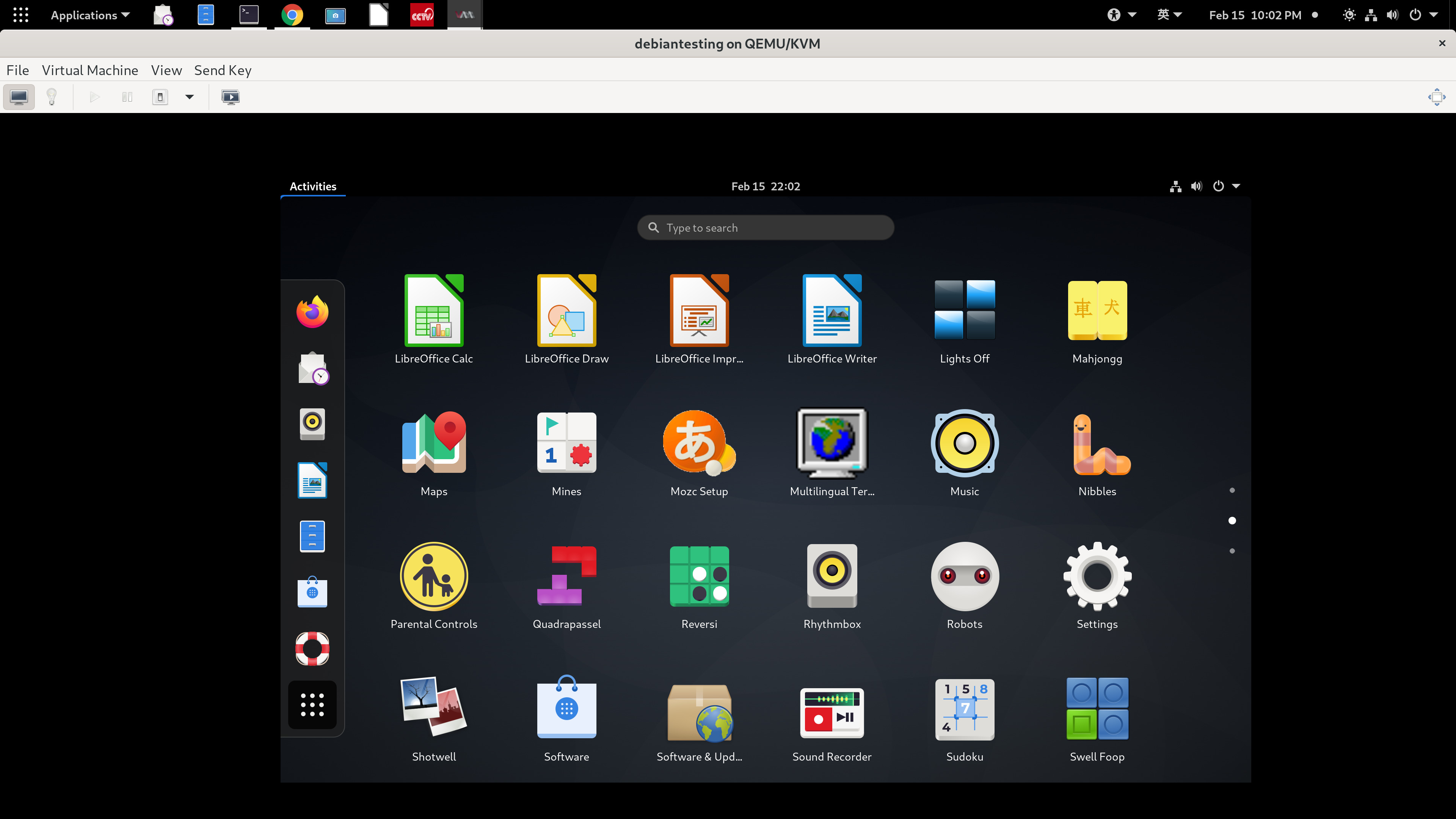Open Parental Controls

tap(433, 585)
